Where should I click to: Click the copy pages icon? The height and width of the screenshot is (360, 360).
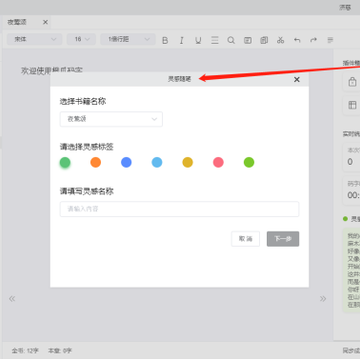coord(264,40)
